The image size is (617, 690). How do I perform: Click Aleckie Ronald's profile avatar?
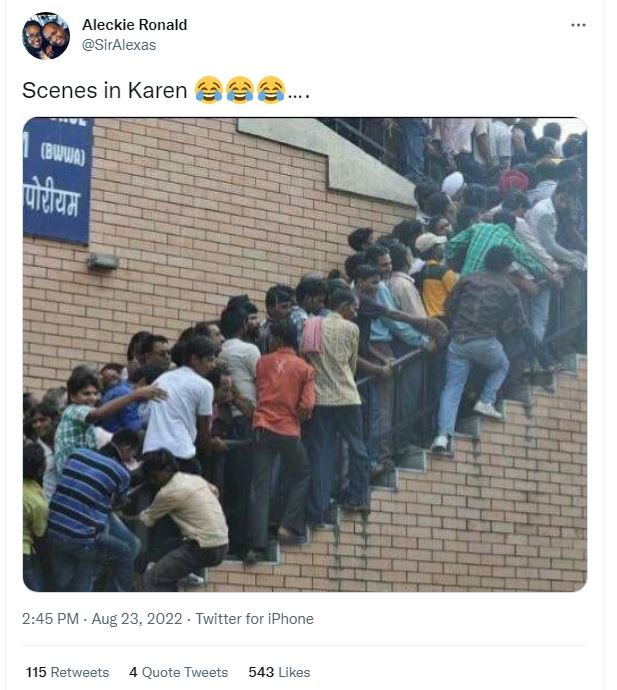pos(46,36)
